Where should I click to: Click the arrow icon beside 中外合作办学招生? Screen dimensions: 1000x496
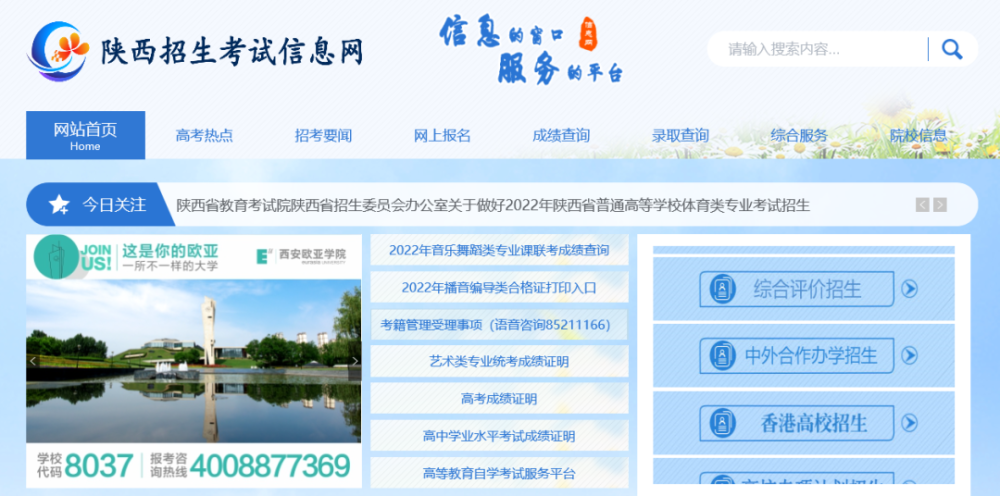pyautogui.click(x=909, y=355)
